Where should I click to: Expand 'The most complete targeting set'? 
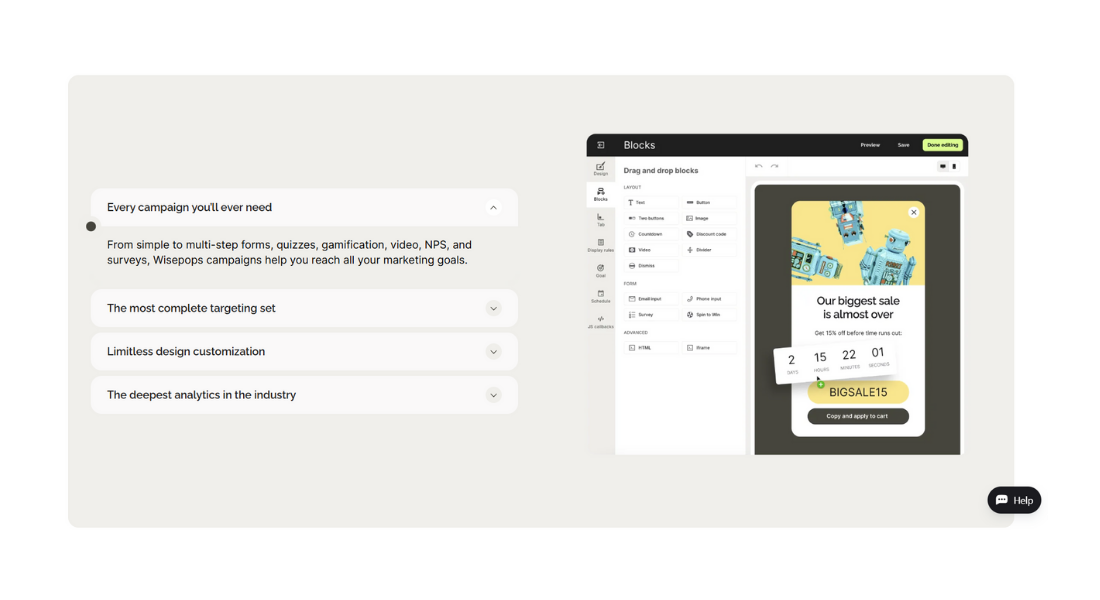[493, 309]
